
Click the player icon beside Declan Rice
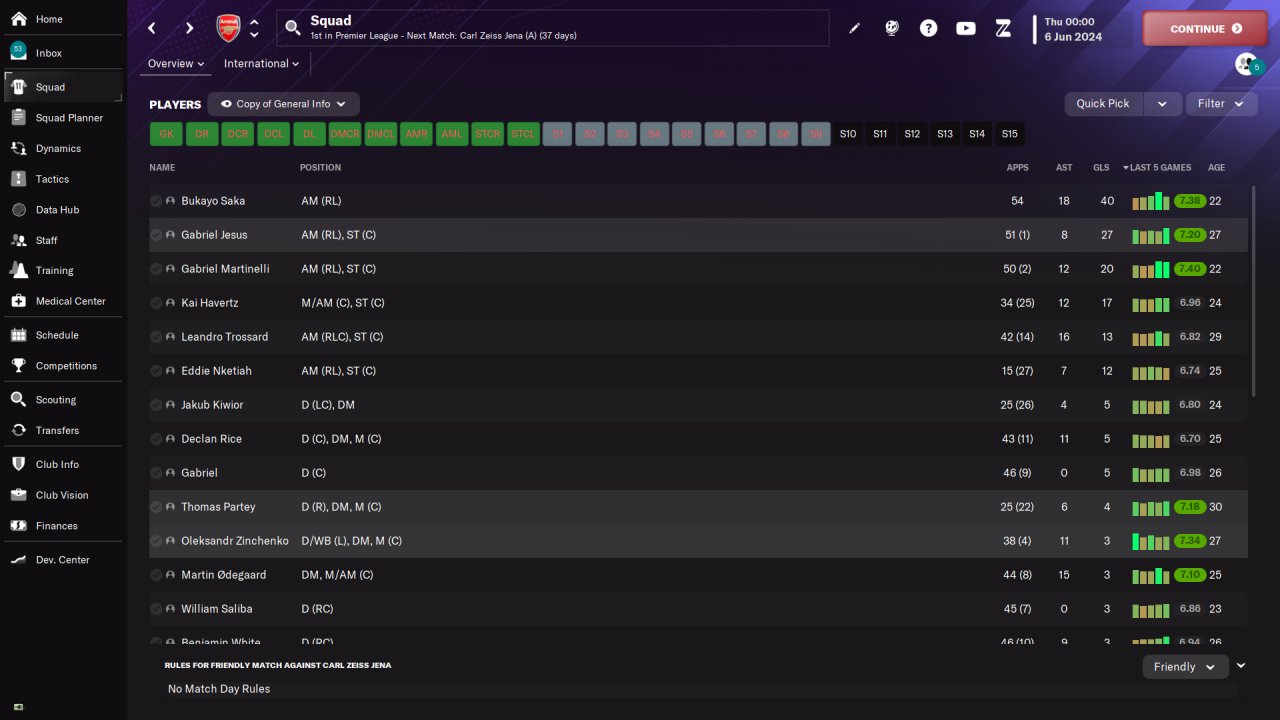point(171,439)
